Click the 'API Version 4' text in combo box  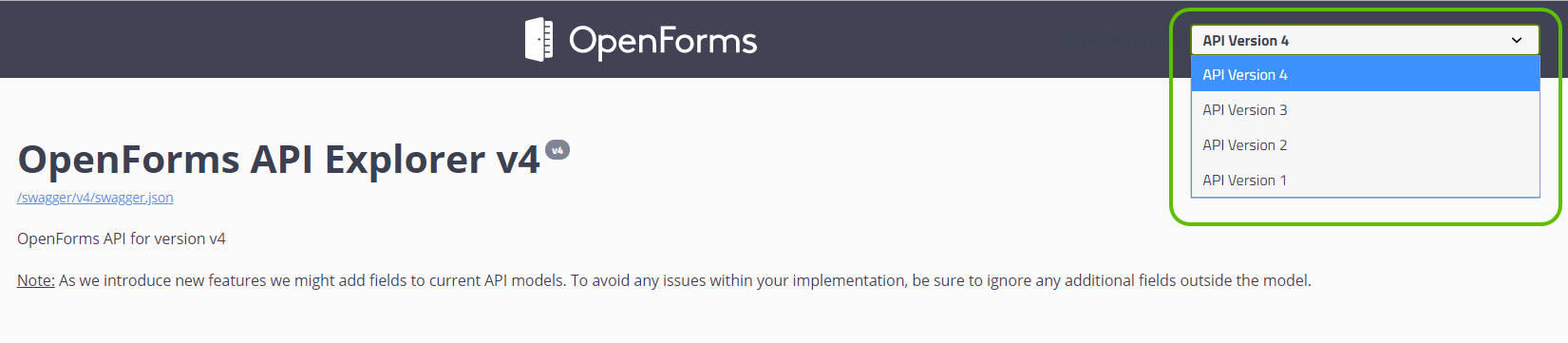click(x=1245, y=40)
